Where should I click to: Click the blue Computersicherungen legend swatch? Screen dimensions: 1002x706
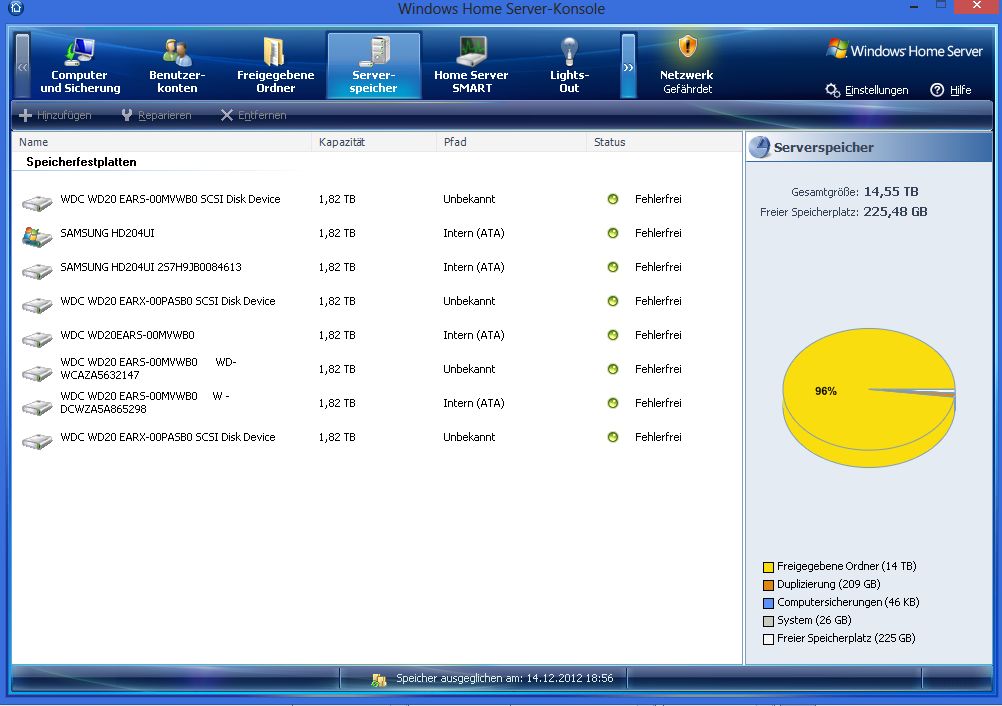tap(768, 602)
